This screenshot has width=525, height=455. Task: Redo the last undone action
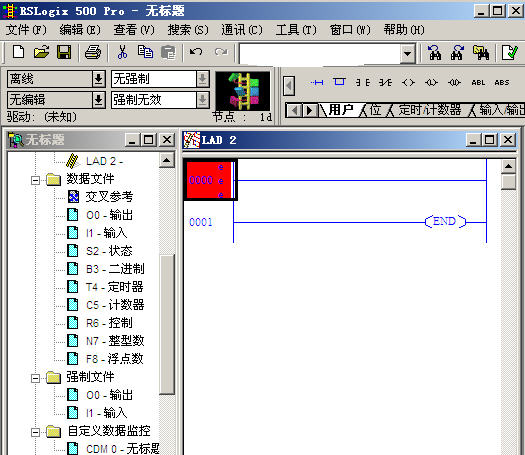(221, 52)
